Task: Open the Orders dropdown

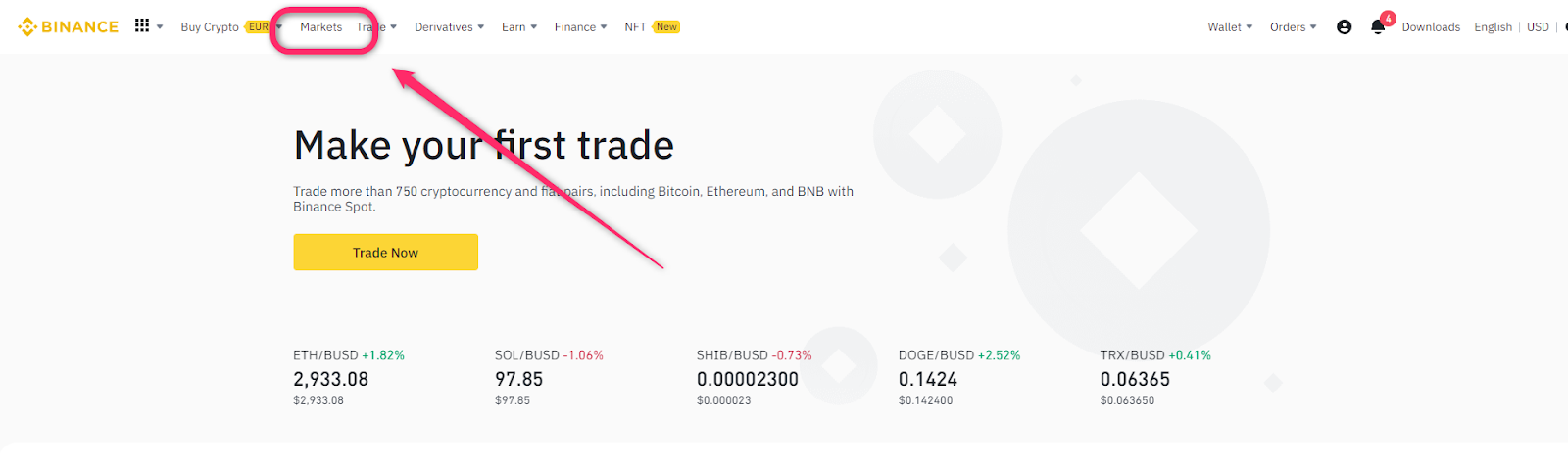Action: (x=1293, y=27)
